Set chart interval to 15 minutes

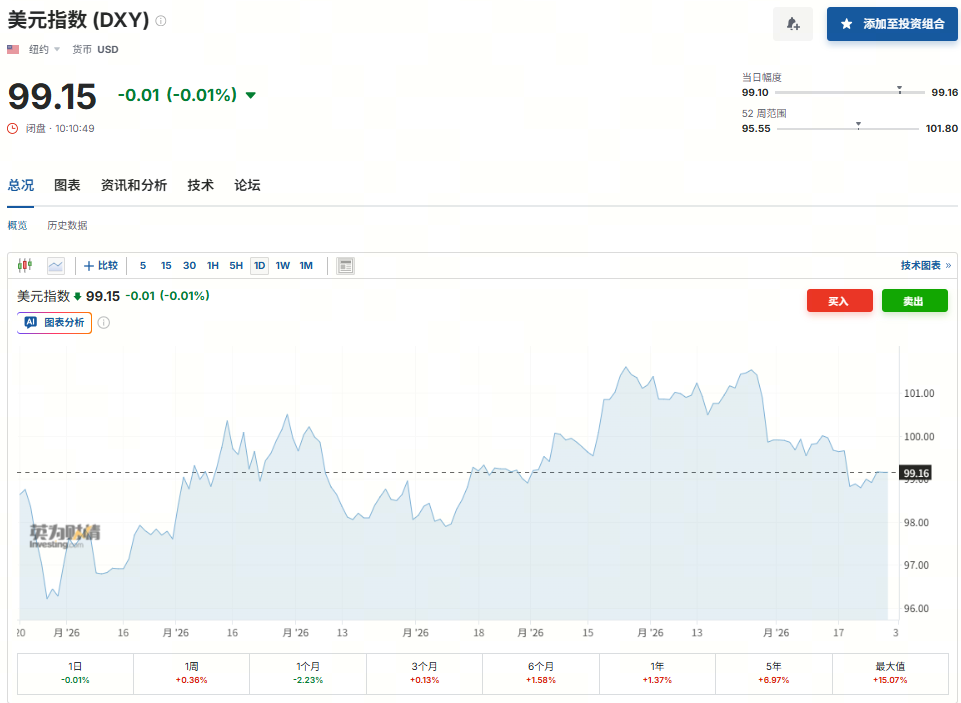[x=166, y=265]
